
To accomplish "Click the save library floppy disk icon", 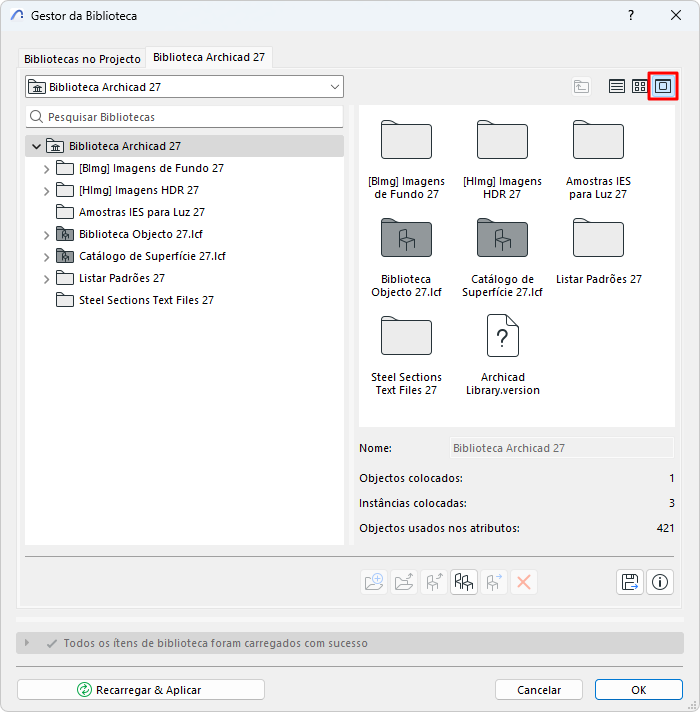I will point(630,582).
